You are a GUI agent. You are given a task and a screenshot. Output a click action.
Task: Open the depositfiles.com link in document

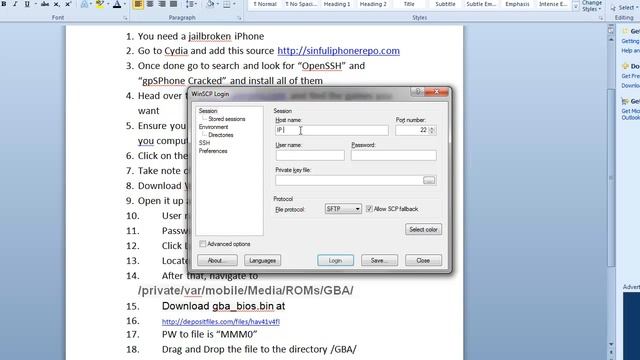click(220, 322)
